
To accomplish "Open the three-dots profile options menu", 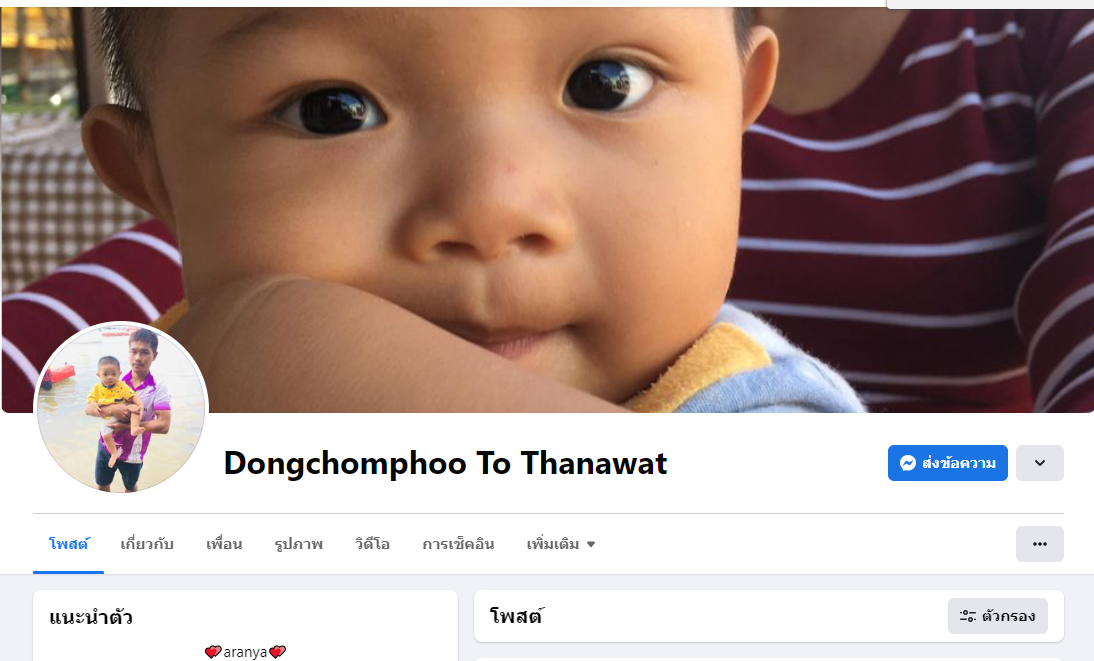I will pyautogui.click(x=1040, y=544).
